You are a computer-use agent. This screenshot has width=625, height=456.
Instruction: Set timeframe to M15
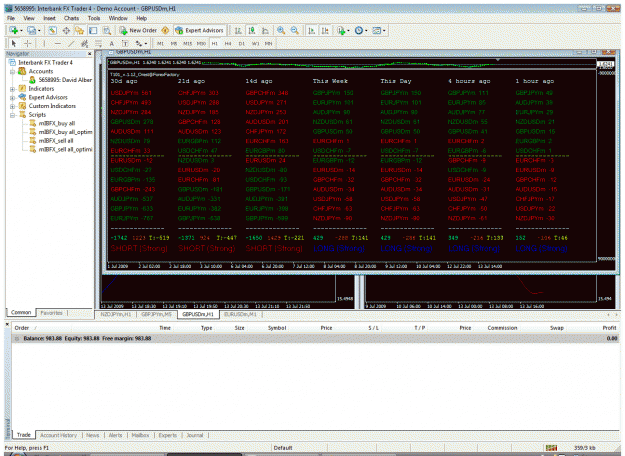tap(187, 43)
